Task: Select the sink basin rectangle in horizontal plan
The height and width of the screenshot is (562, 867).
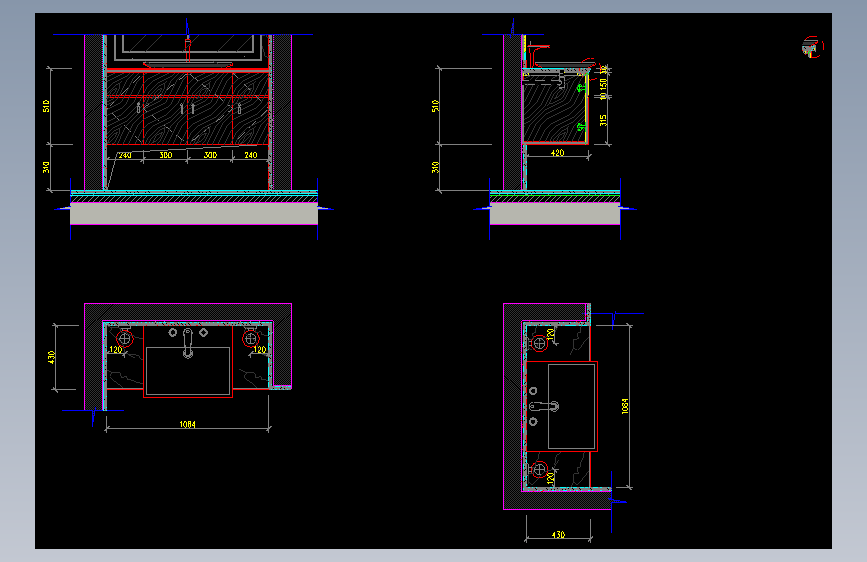Action: [188, 371]
